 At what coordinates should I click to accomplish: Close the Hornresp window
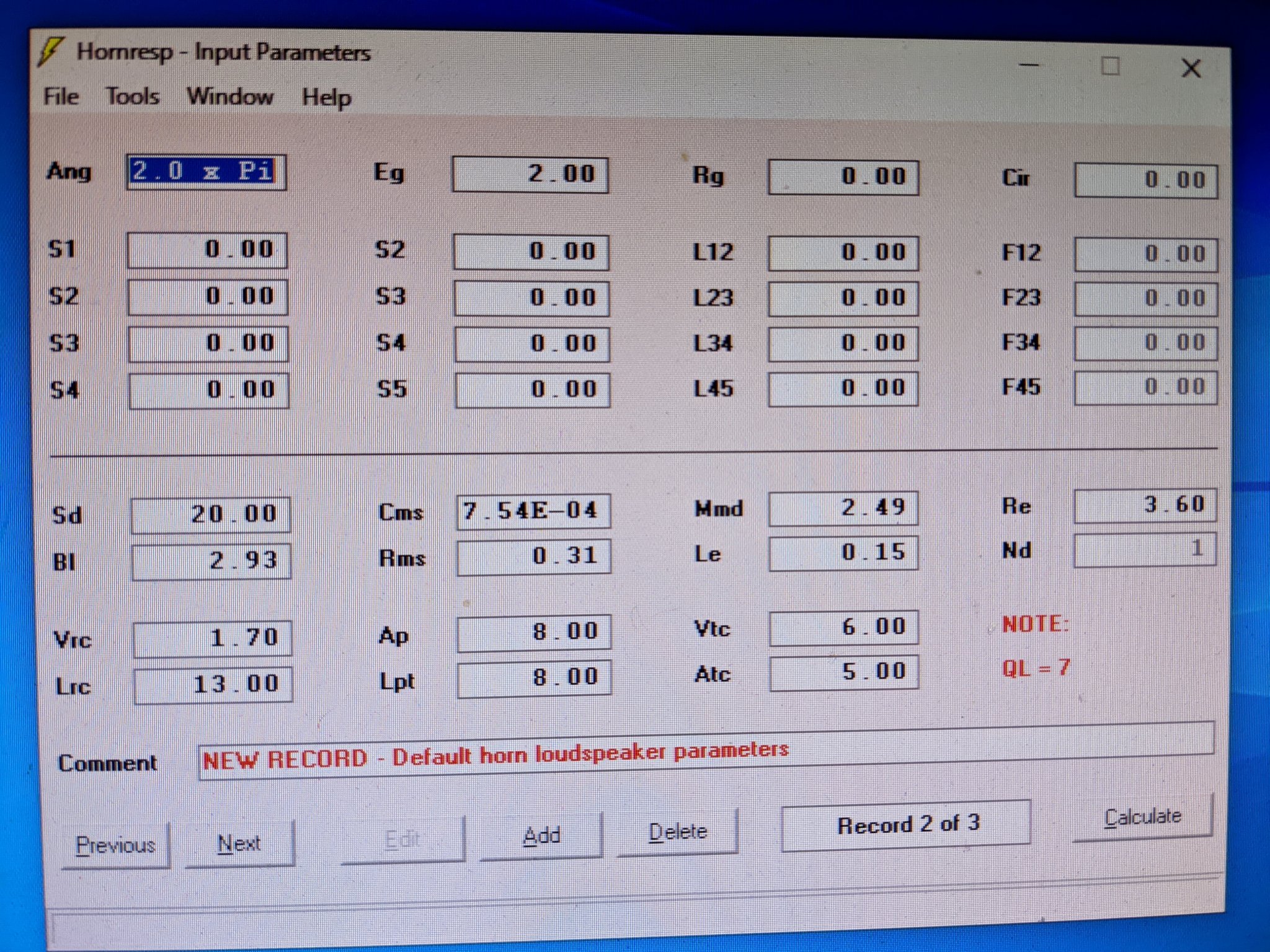tap(1191, 68)
